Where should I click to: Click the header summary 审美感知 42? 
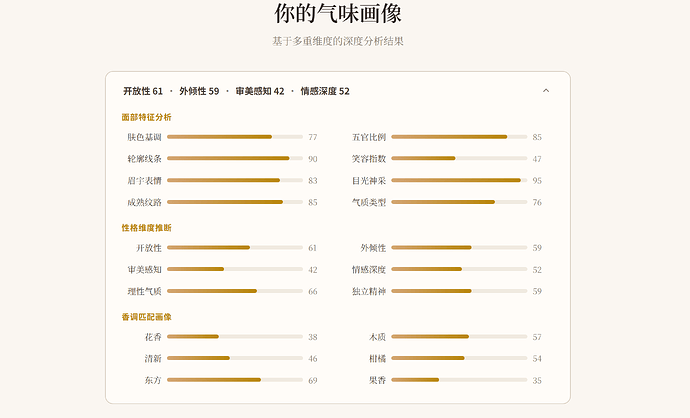point(260,91)
